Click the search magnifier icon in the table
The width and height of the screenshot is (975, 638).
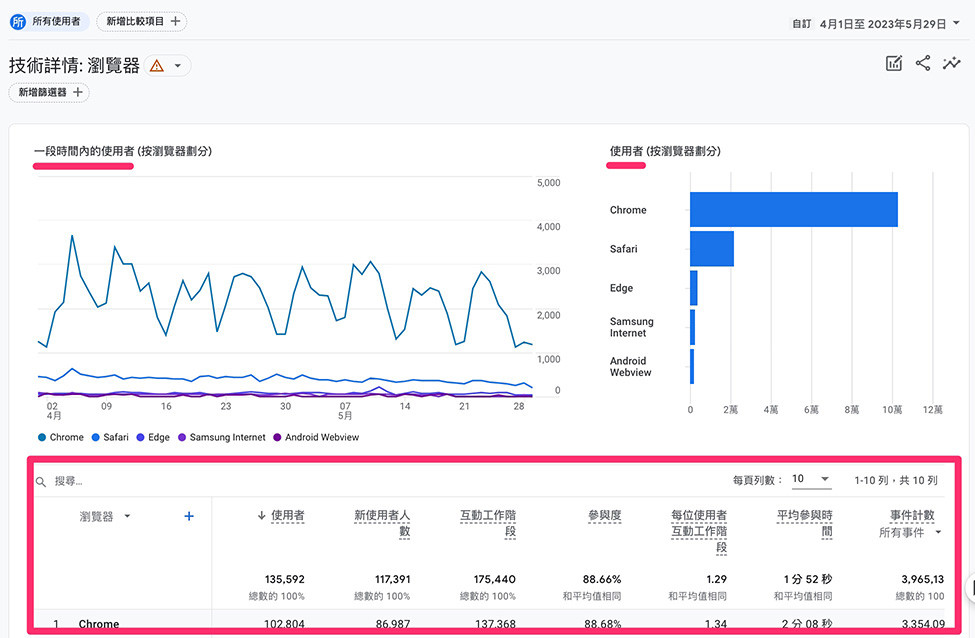[41, 481]
